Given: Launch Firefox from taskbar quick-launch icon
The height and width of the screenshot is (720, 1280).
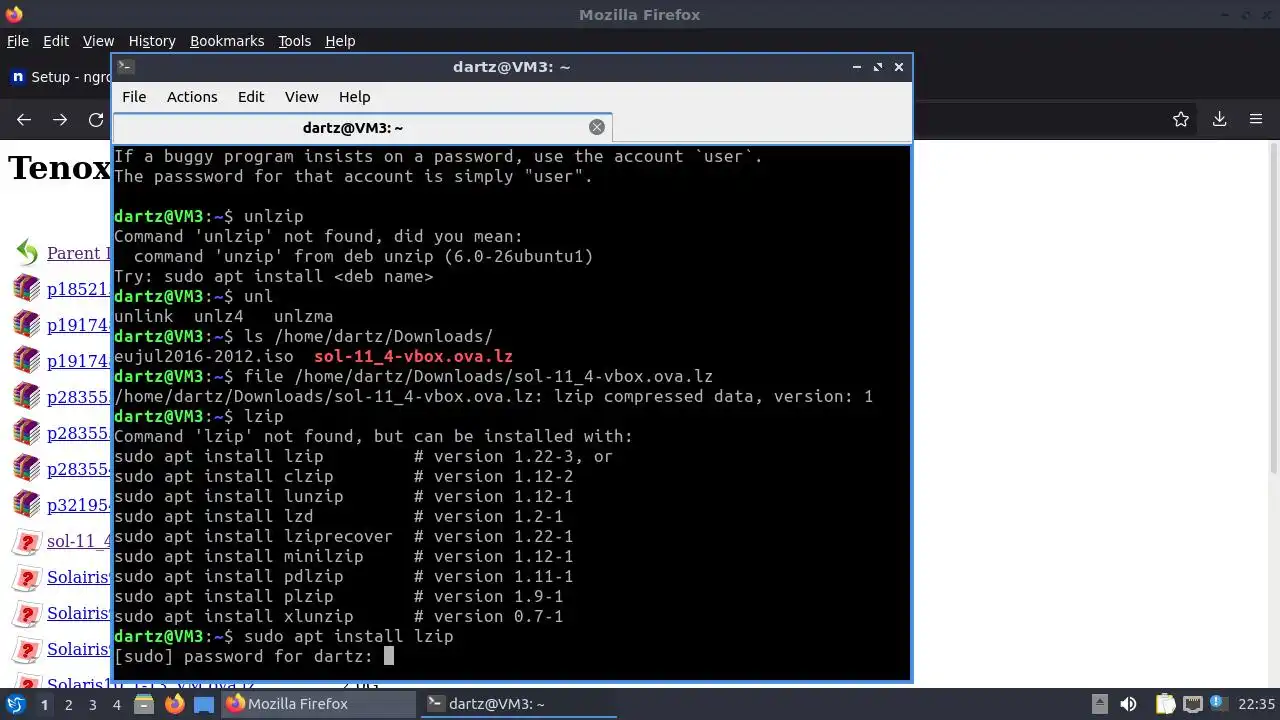Looking at the screenshot, I should click(x=174, y=704).
